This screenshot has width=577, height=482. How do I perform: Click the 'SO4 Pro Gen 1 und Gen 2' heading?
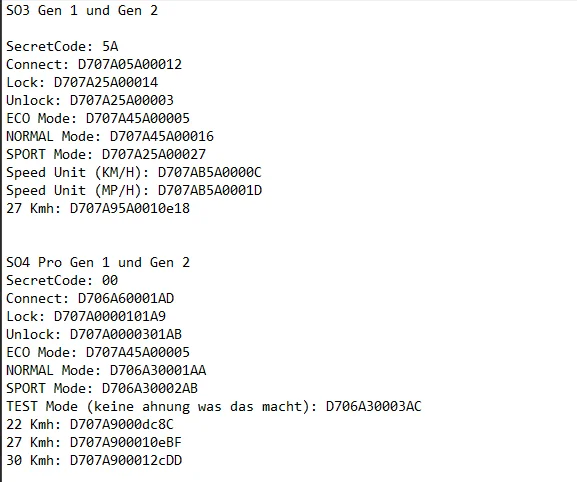98,263
